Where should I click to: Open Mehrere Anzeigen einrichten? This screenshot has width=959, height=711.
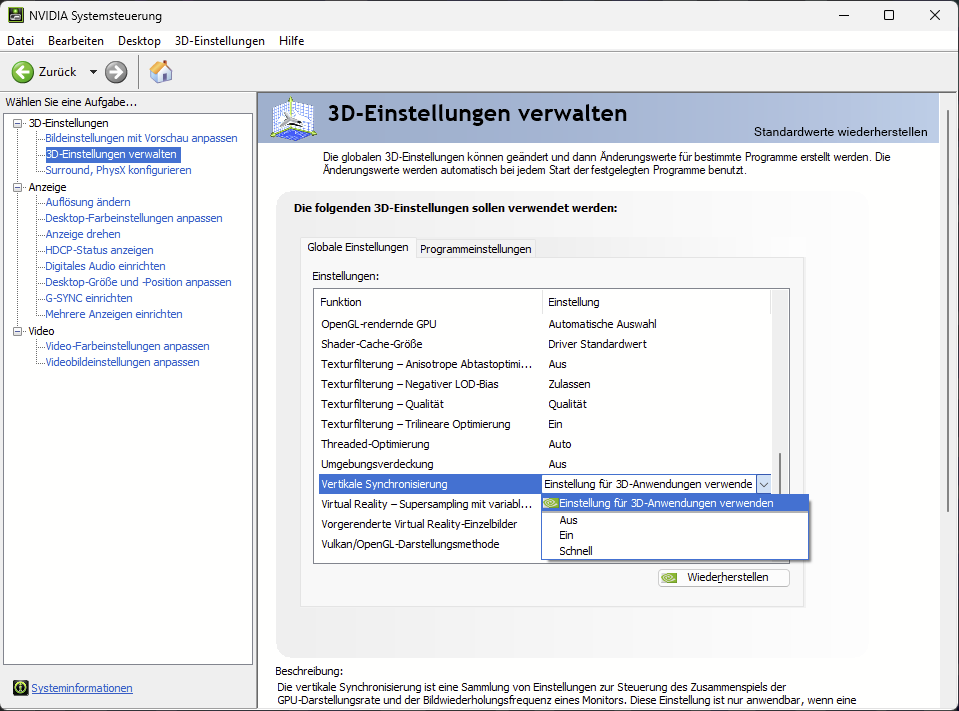114,314
